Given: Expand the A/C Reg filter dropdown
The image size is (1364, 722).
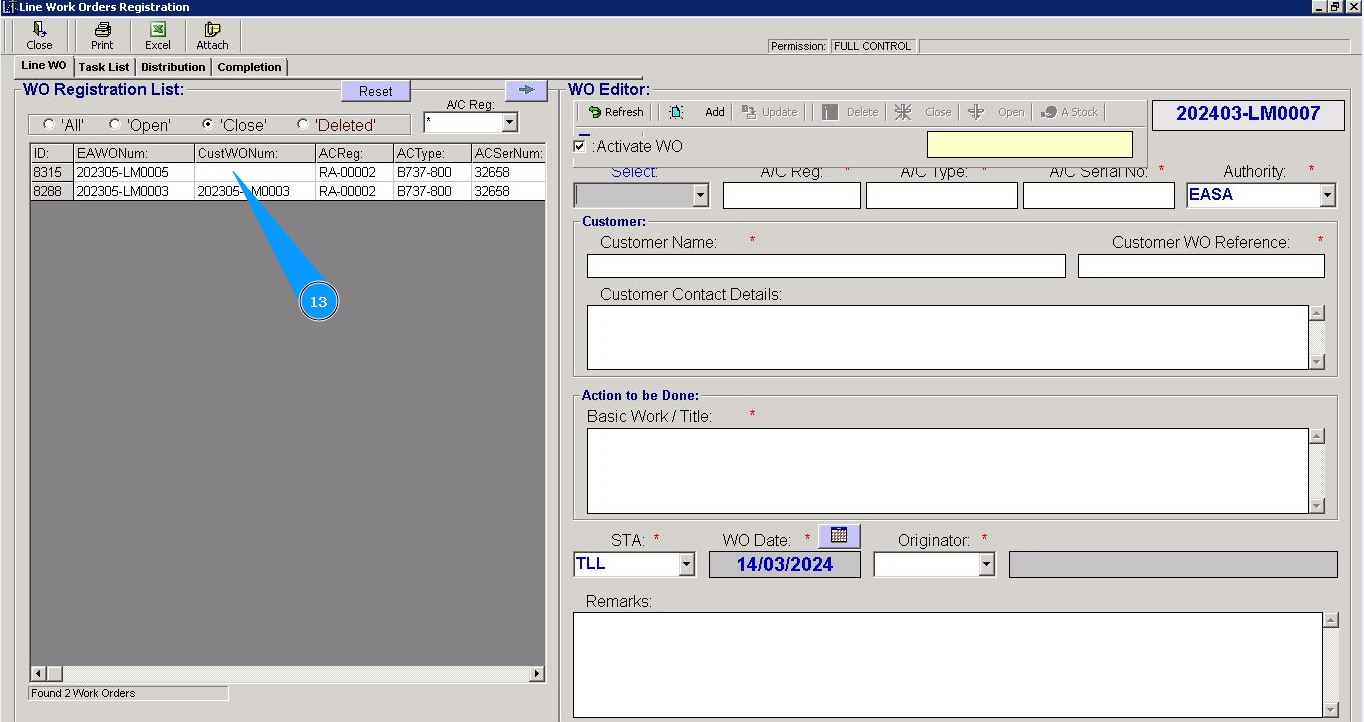Looking at the screenshot, I should coord(509,123).
